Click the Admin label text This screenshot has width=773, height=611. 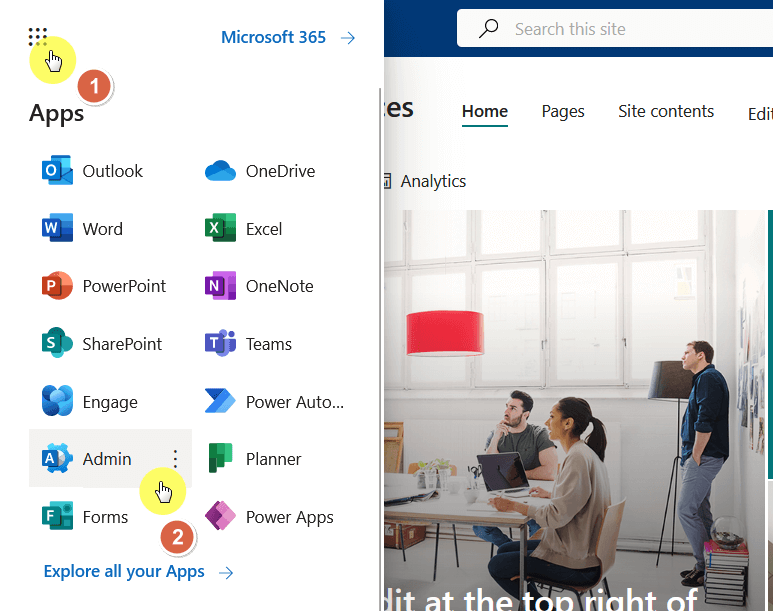coord(107,459)
